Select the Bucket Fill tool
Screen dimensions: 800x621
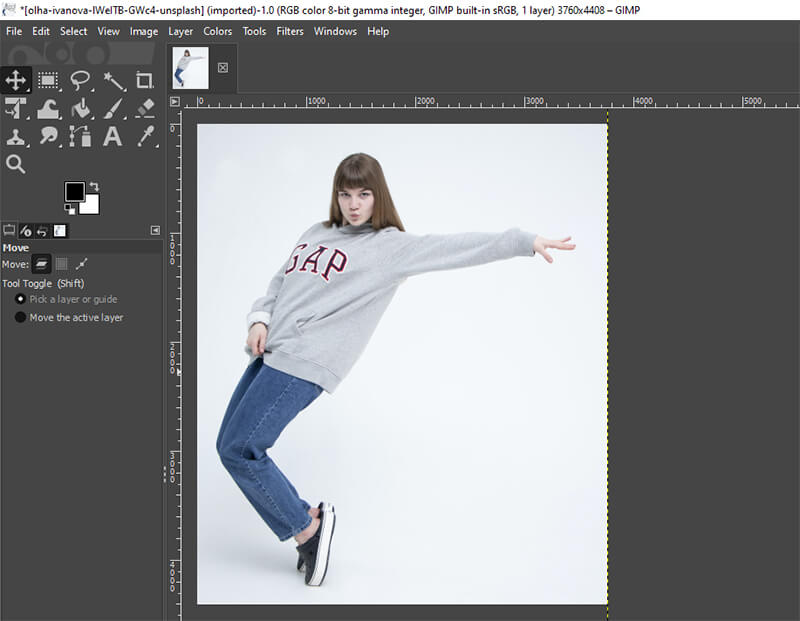(81, 108)
